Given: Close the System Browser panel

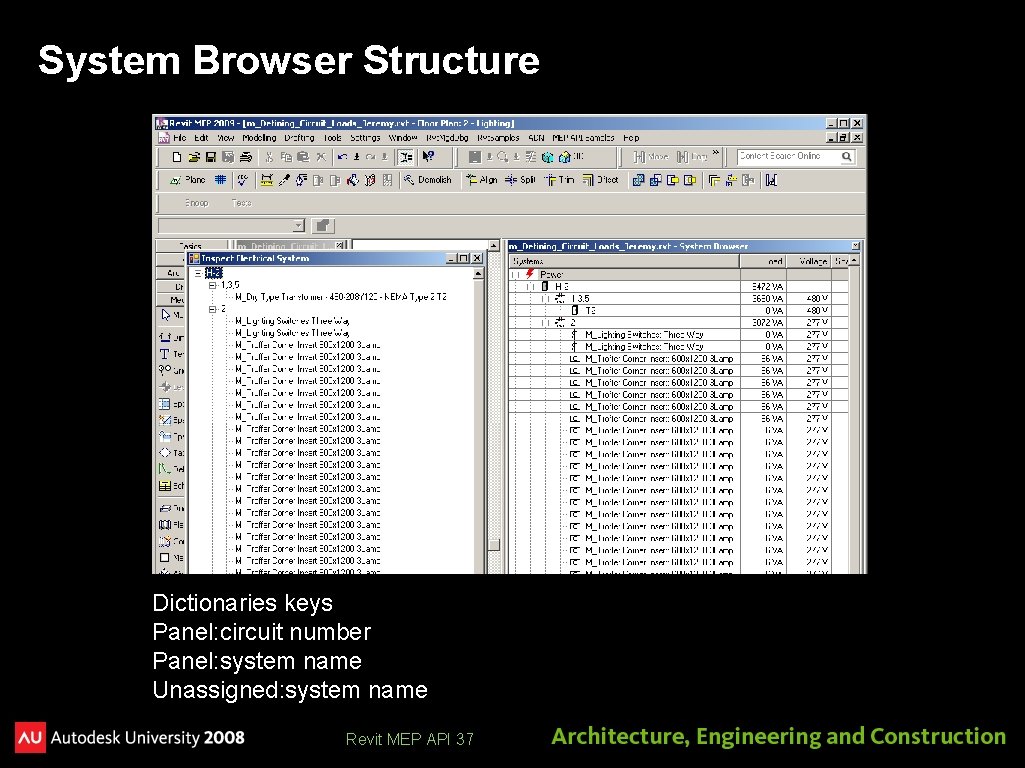Looking at the screenshot, I should tap(856, 246).
